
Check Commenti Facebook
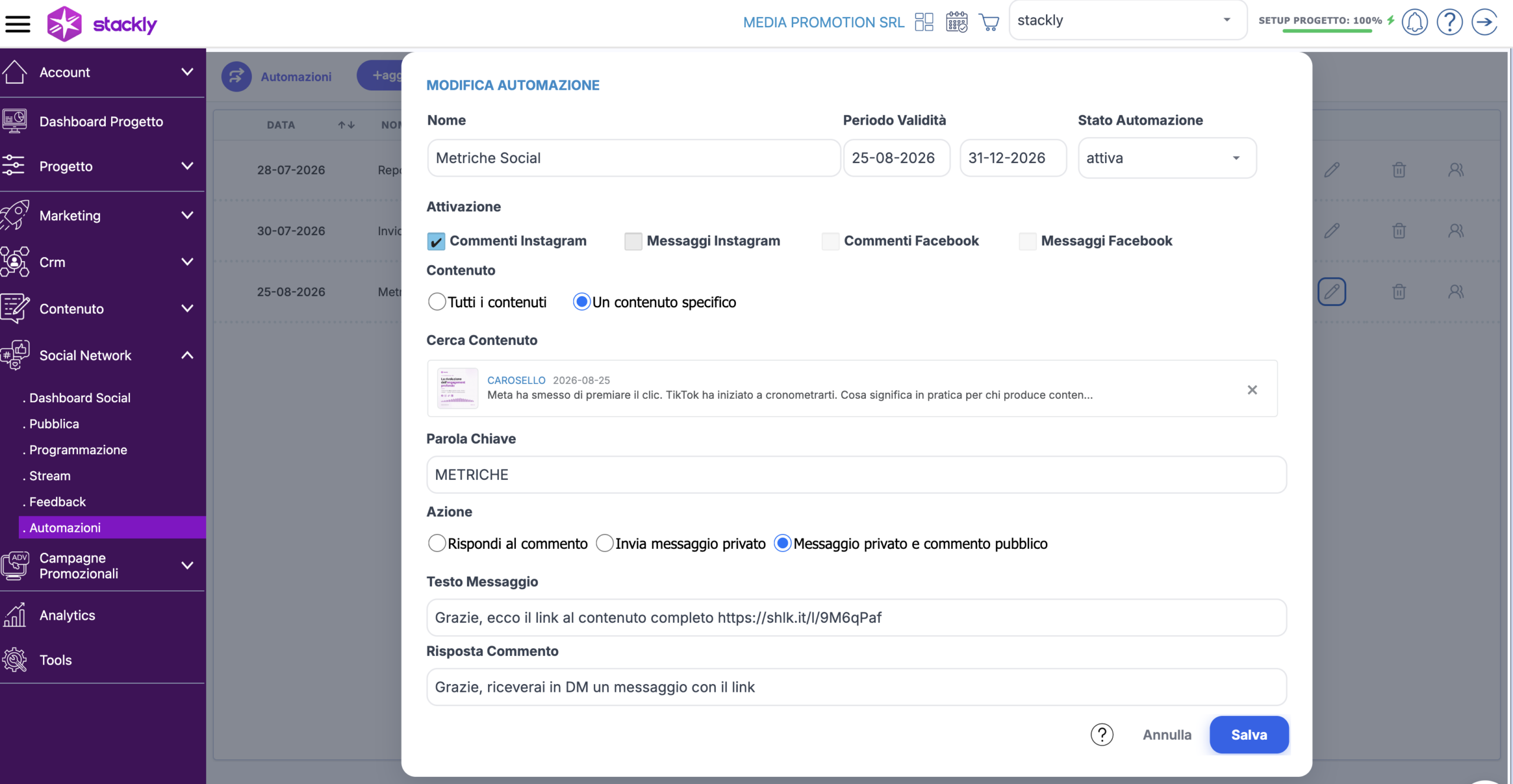point(830,241)
